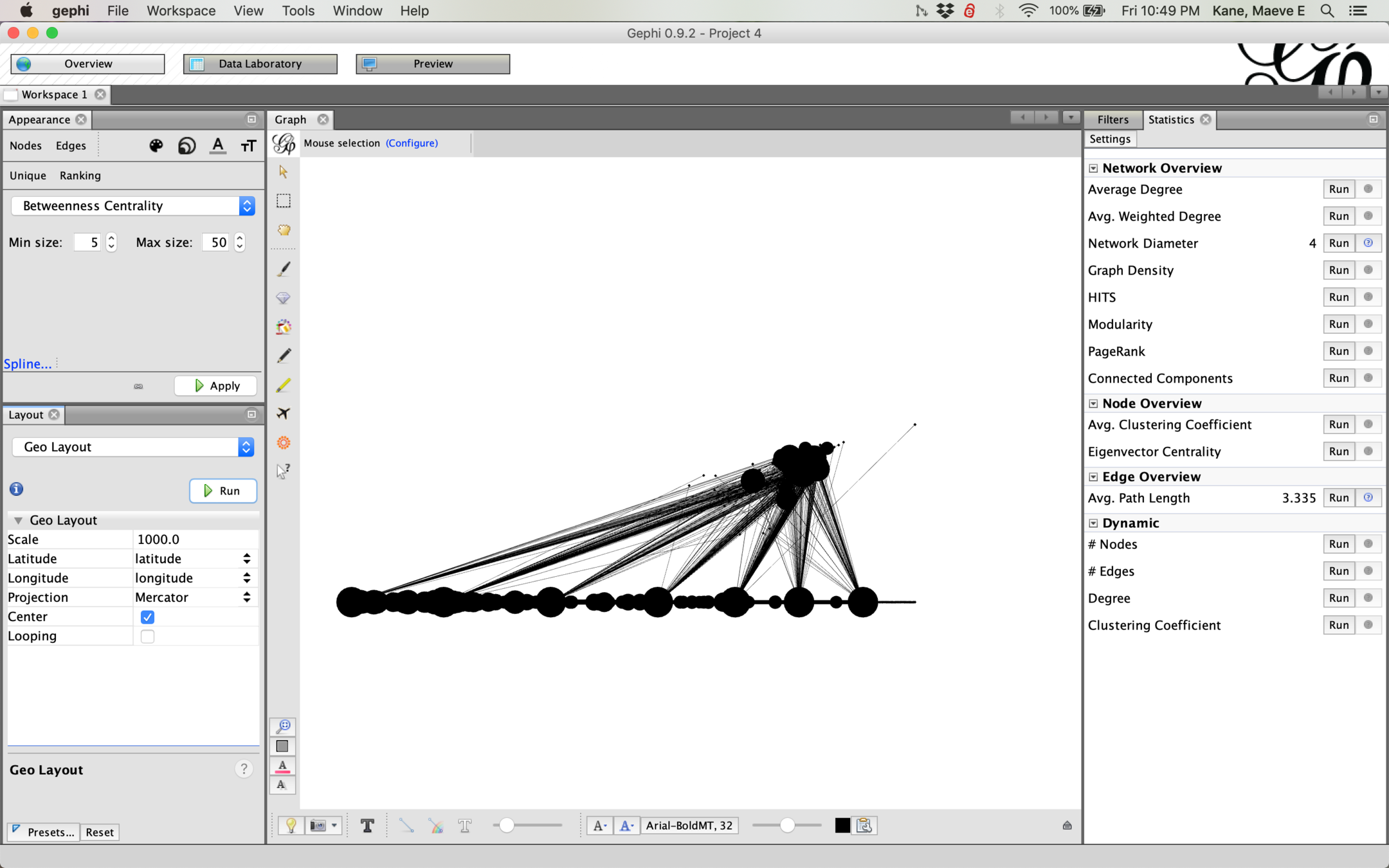Click the black label color swatch

tap(842, 826)
